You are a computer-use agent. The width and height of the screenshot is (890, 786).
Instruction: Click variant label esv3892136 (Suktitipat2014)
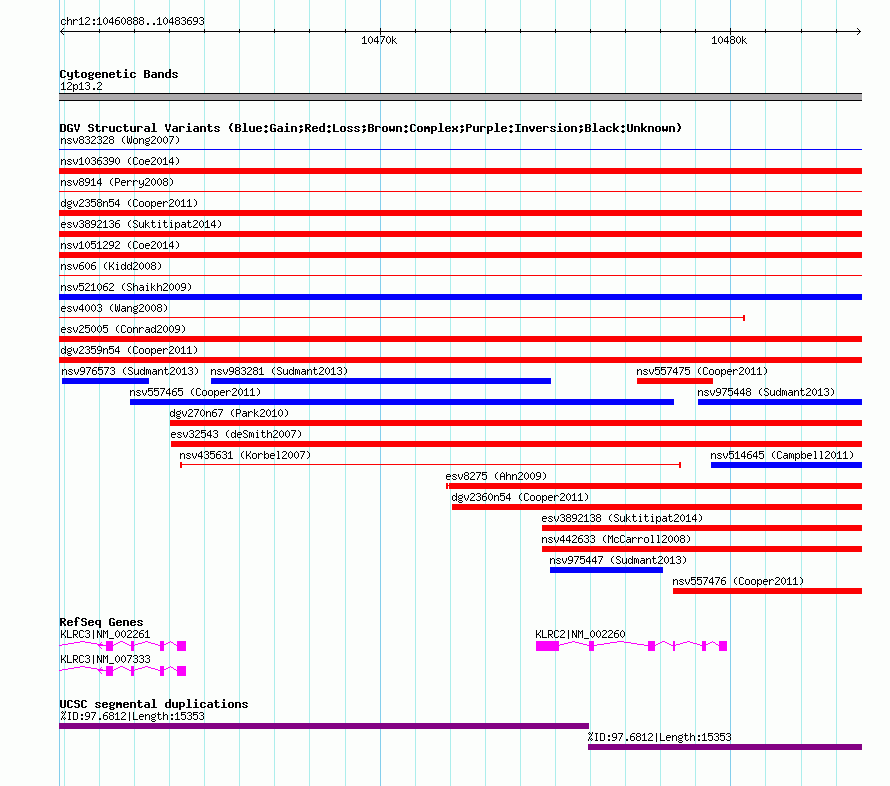(141, 224)
